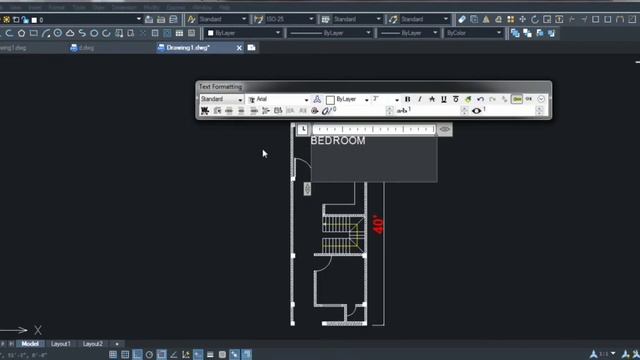Screen dimensions: 640x360
Task: Click the Undo icon in Text Formatting
Action: click(480, 99)
